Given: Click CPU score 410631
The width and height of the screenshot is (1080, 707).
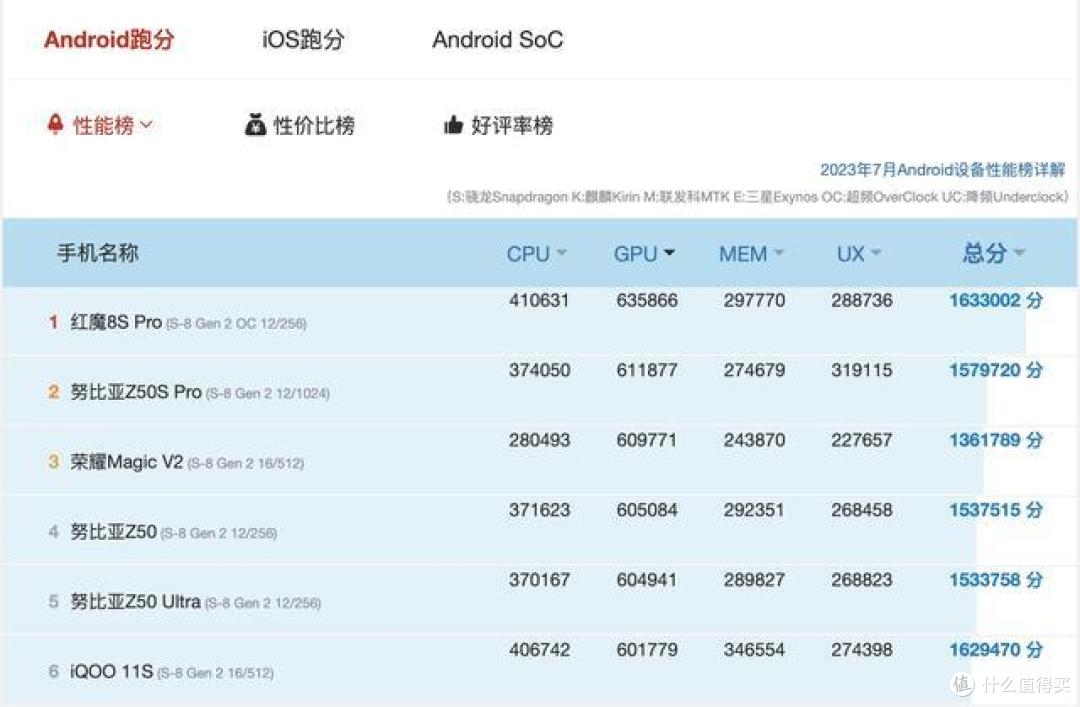Looking at the screenshot, I should click(539, 300).
